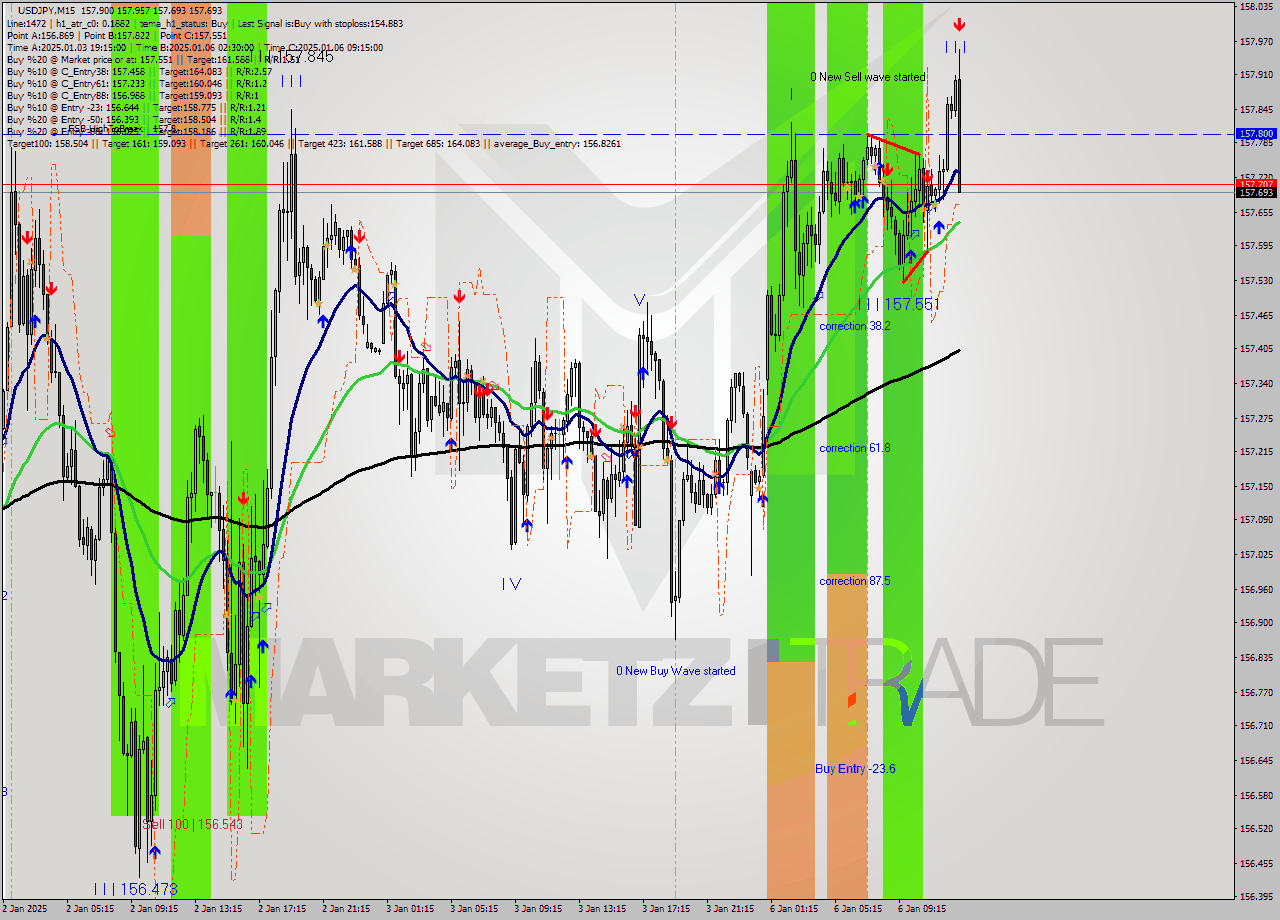Select the '0 New Sell wave started' label
This screenshot has height=920, width=1280.
(868, 77)
